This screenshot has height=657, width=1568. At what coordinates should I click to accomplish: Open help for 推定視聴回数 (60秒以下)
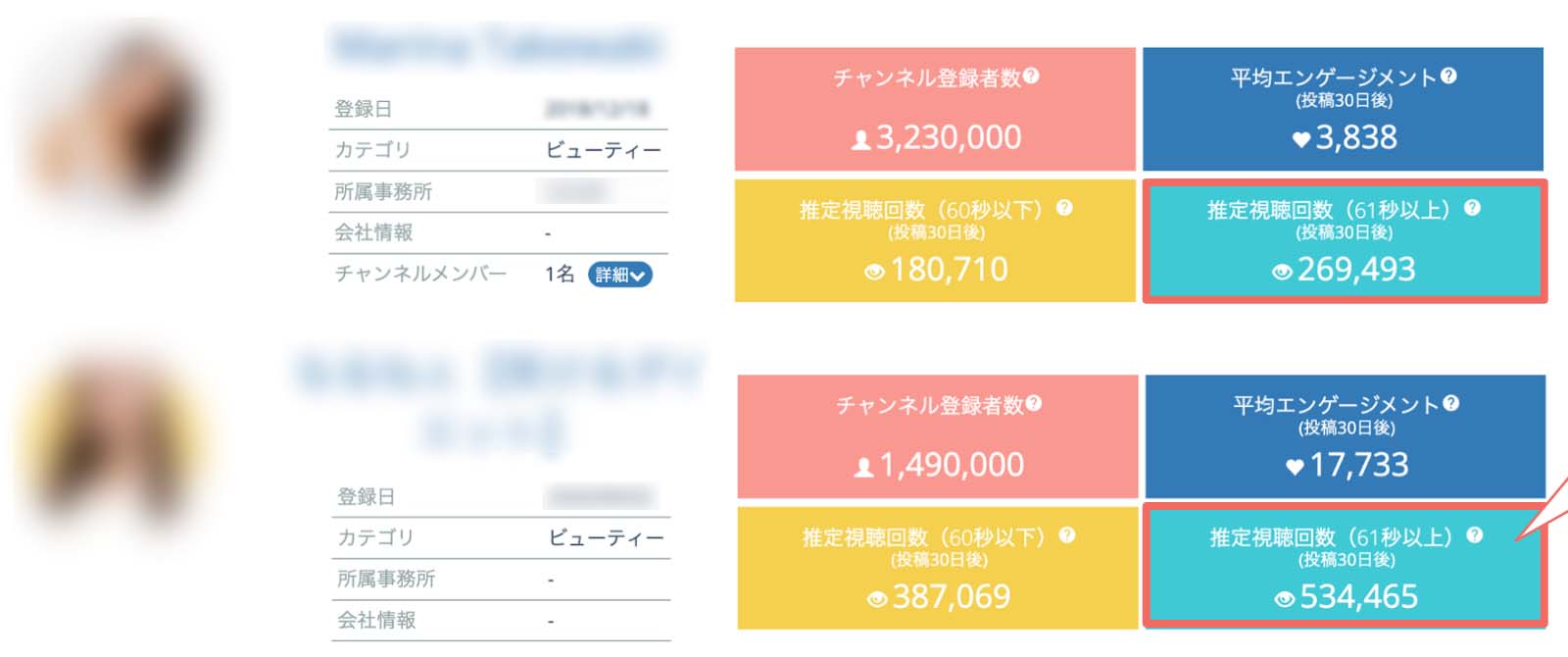[x=1067, y=208]
